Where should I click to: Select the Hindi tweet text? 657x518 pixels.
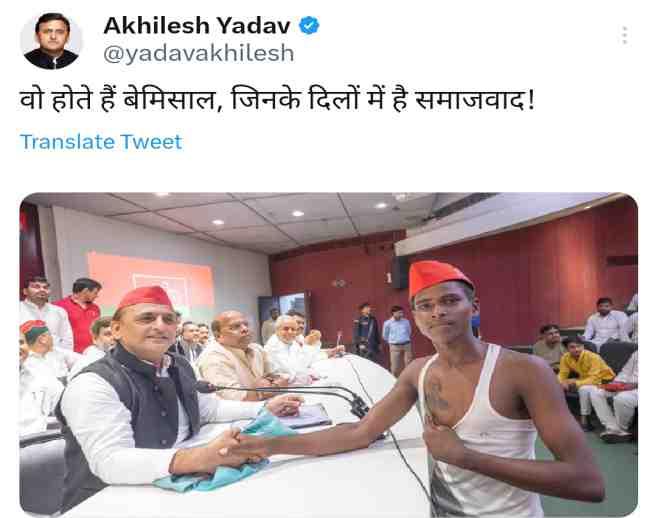tap(277, 100)
